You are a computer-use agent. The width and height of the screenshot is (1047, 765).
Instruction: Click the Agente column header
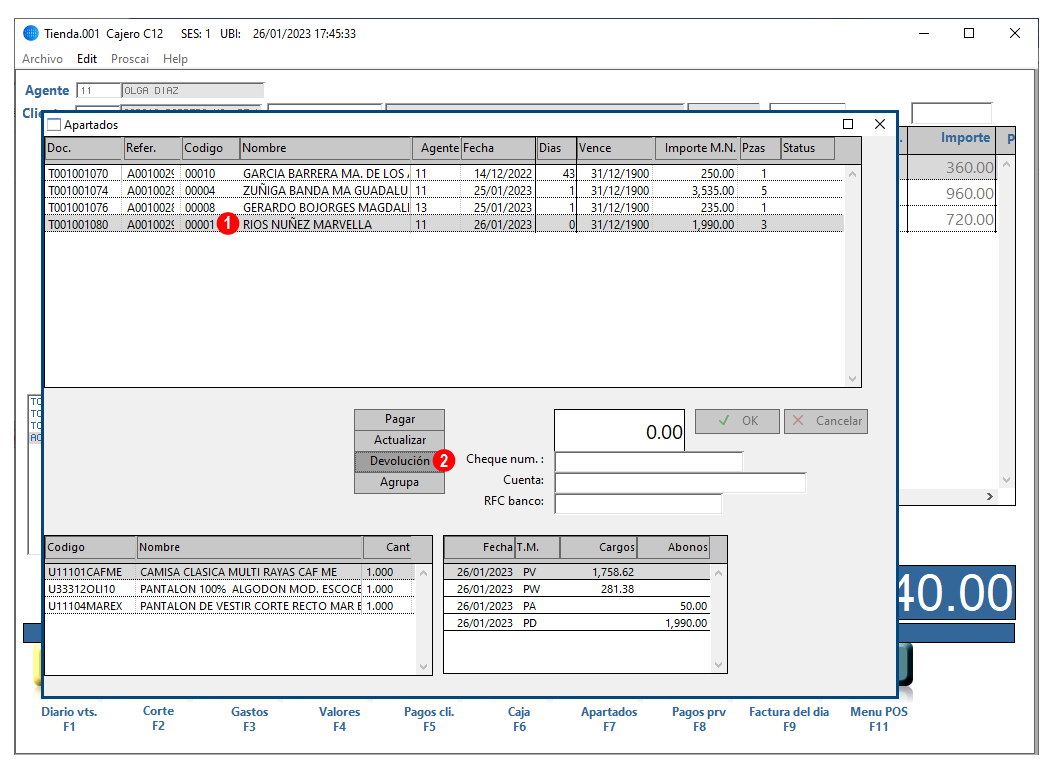tap(436, 148)
